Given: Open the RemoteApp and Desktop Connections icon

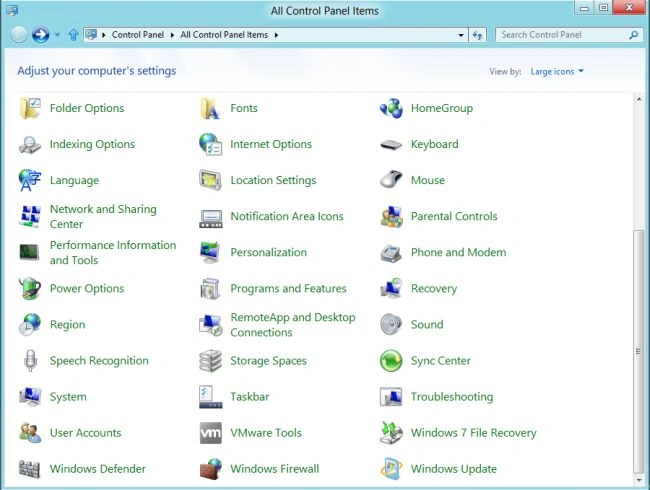Looking at the screenshot, I should pos(210,325).
